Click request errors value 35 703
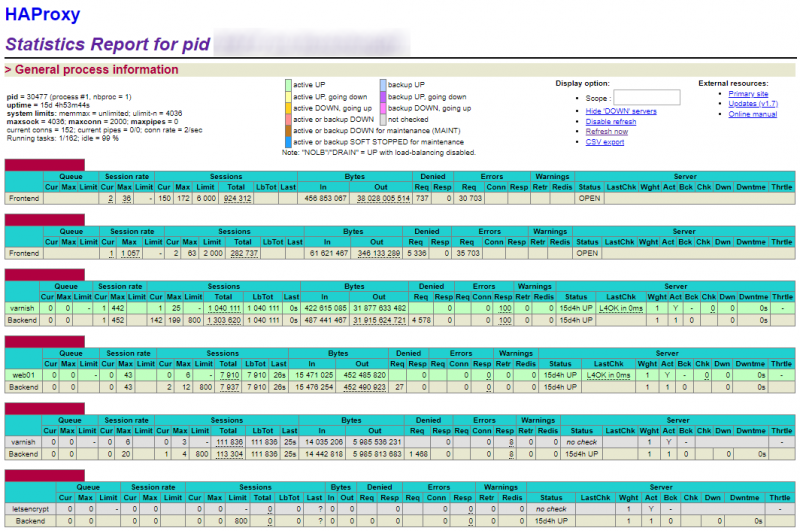The width and height of the screenshot is (800, 531). [468, 253]
